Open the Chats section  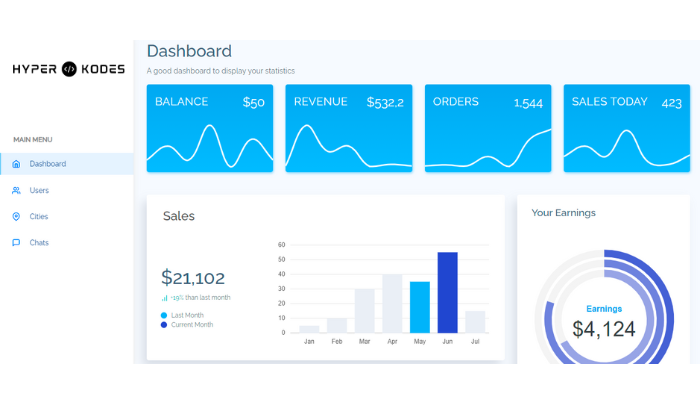click(x=39, y=243)
